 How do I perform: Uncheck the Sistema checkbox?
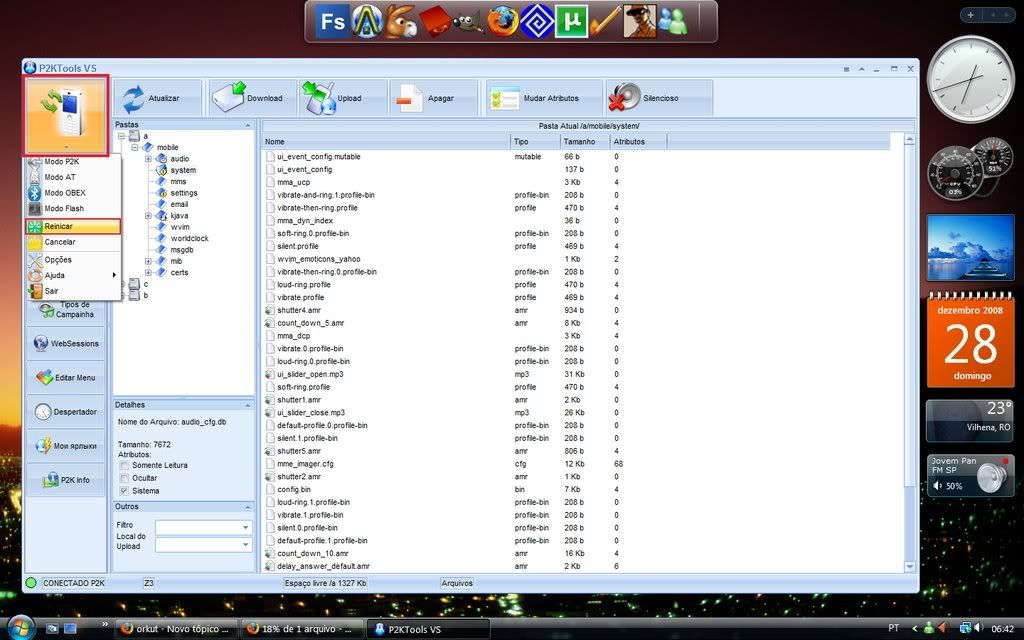[x=124, y=491]
